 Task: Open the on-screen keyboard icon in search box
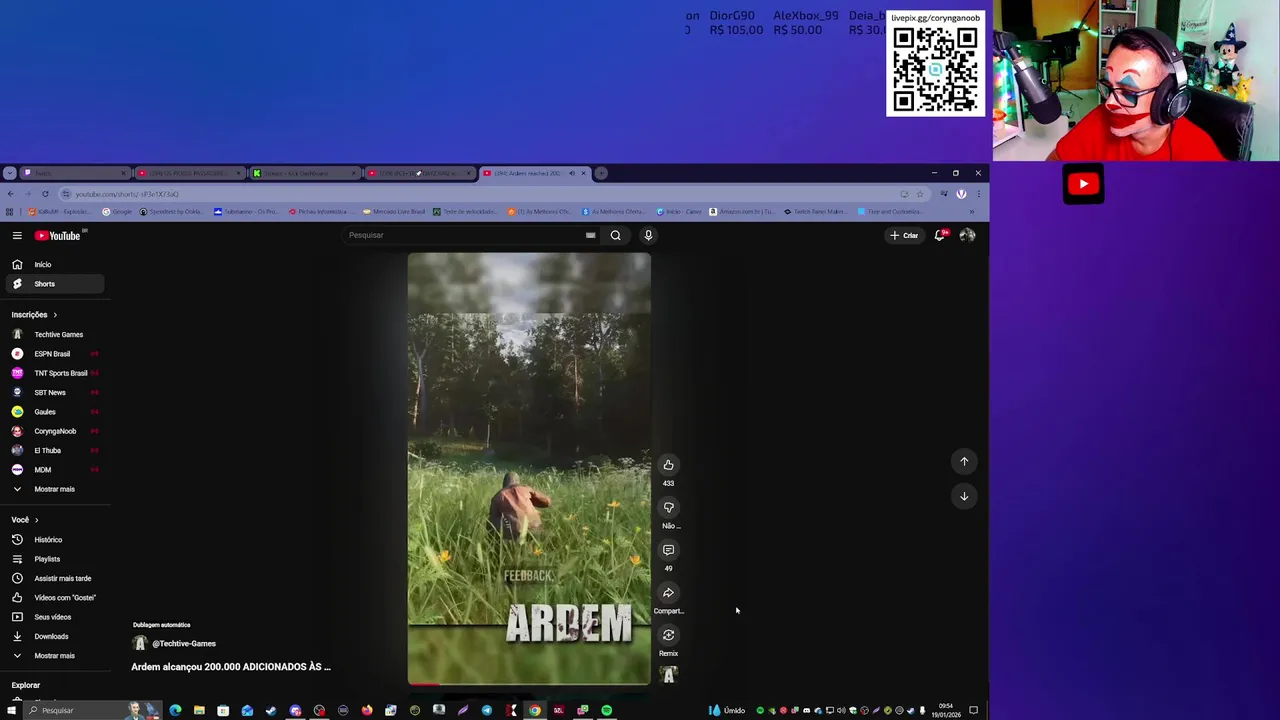coord(590,235)
